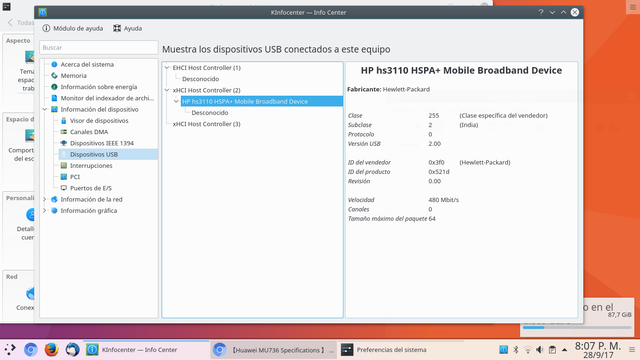Select Desconocido under EHCI Host Controller
The width and height of the screenshot is (640, 360).
coord(200,79)
